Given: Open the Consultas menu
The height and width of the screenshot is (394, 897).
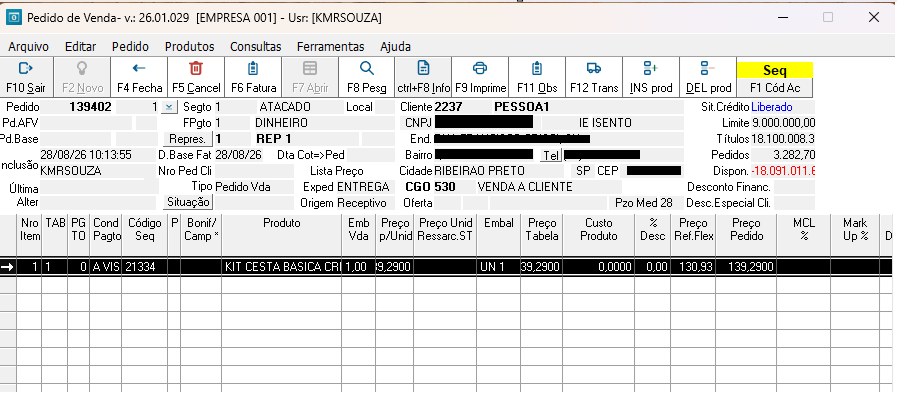Looking at the screenshot, I should click(256, 47).
